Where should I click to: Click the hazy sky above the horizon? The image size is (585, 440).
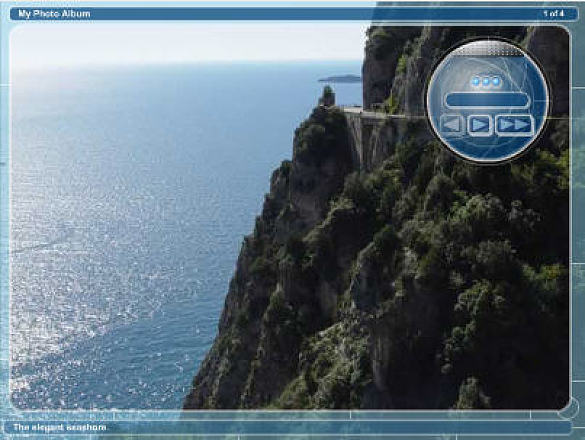(x=187, y=43)
